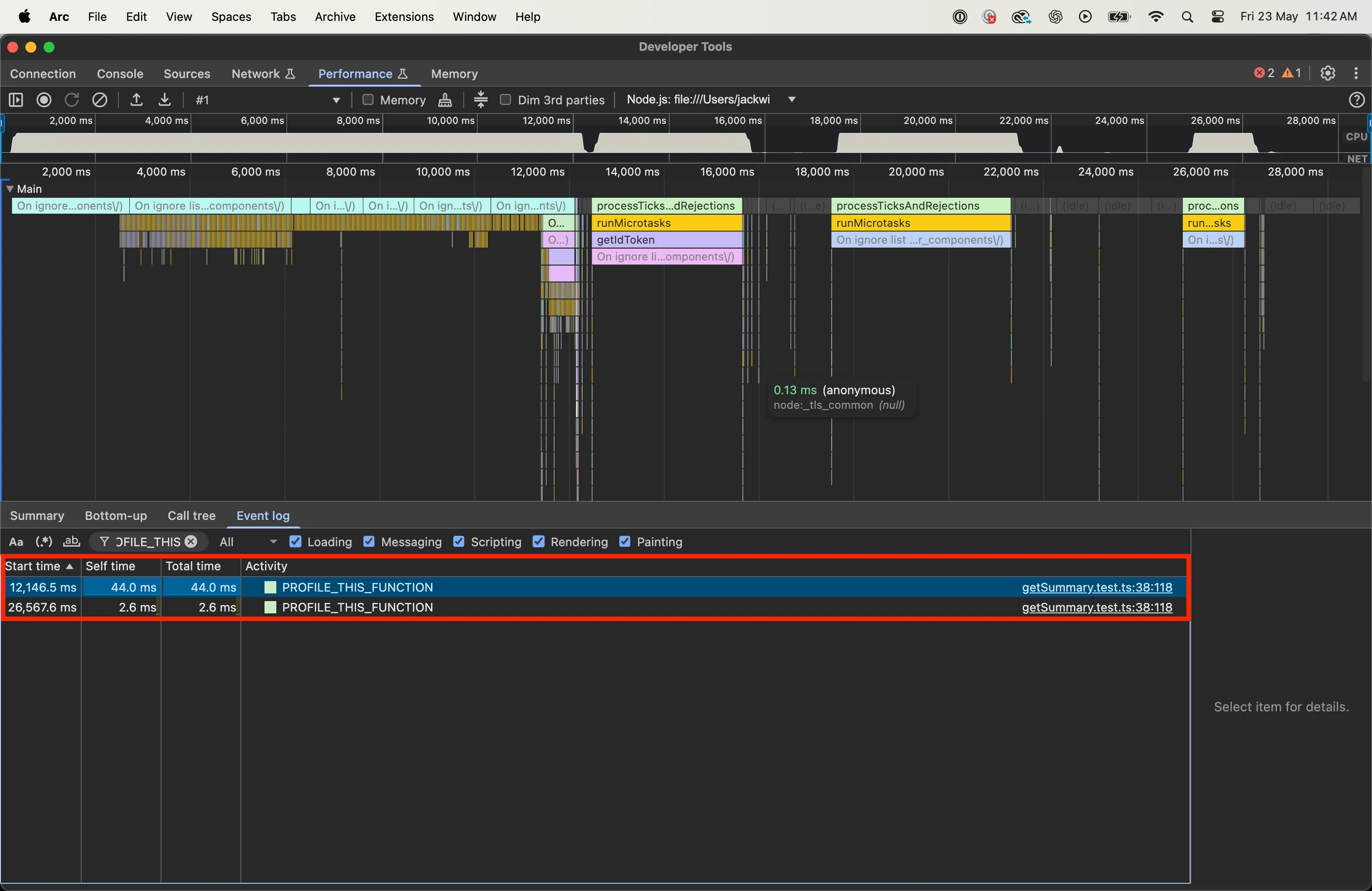Open the DevTools three-dot menu
This screenshot has width=1372, height=891.
click(x=1356, y=73)
